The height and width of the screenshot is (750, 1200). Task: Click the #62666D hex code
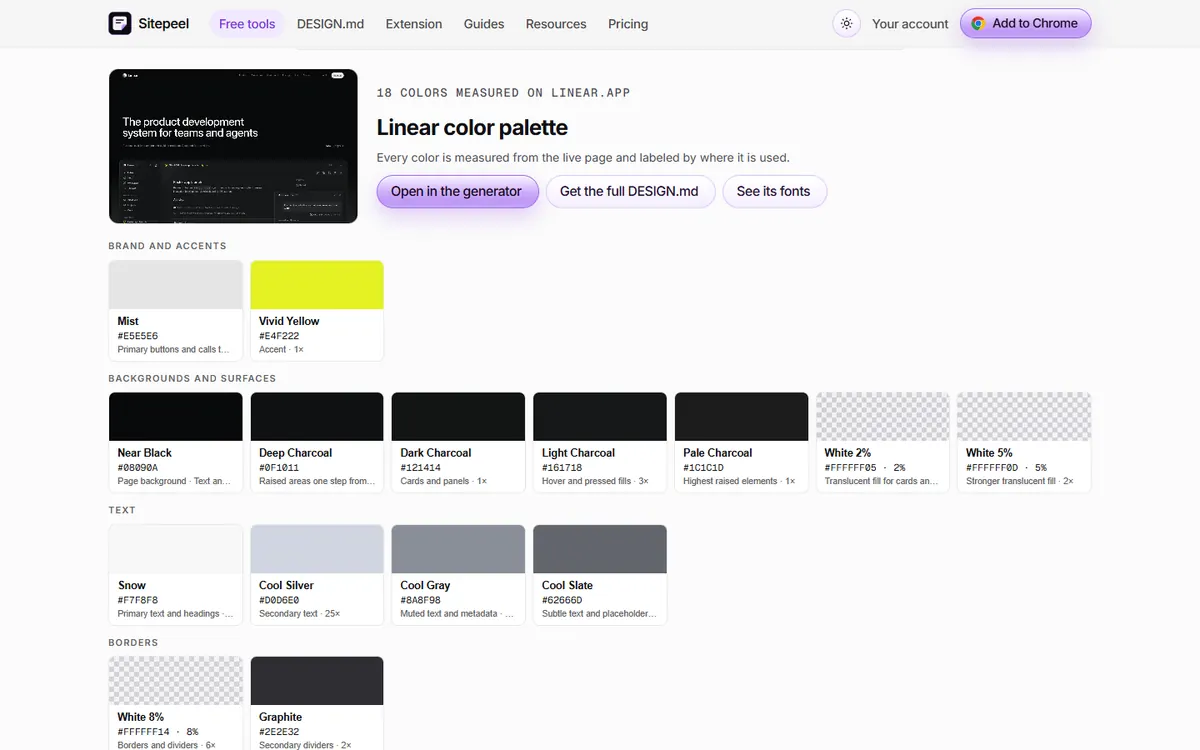[x=562, y=600]
